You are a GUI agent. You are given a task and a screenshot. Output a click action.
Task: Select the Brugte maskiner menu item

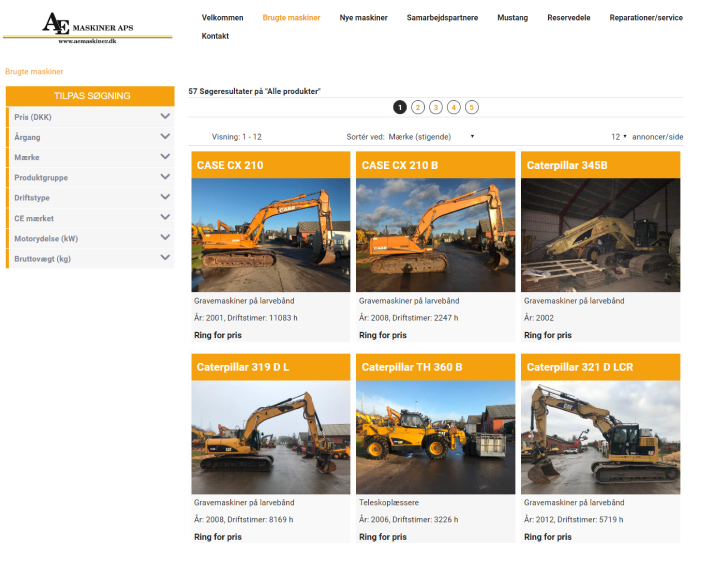click(x=291, y=17)
